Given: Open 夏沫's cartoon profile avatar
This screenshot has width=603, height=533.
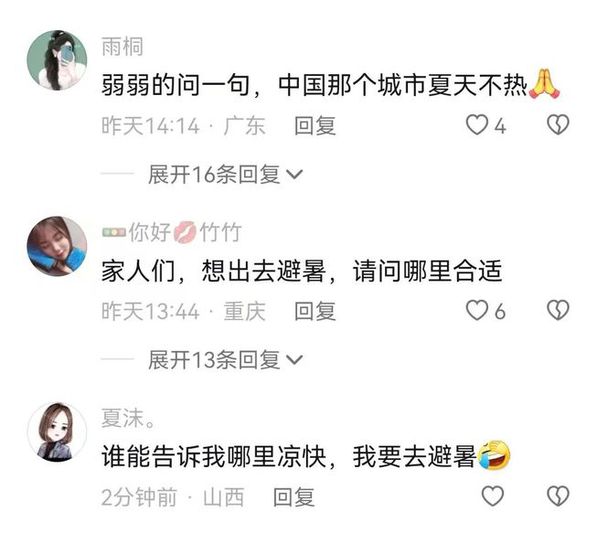Looking at the screenshot, I should (x=57, y=432).
